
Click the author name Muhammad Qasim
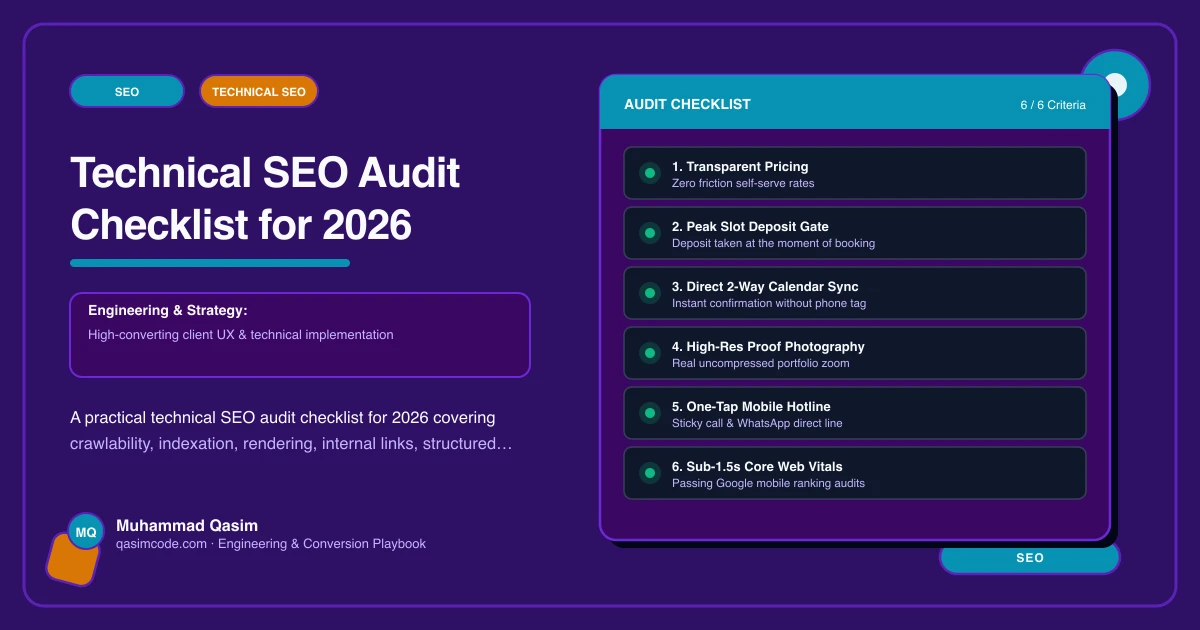pos(187,526)
